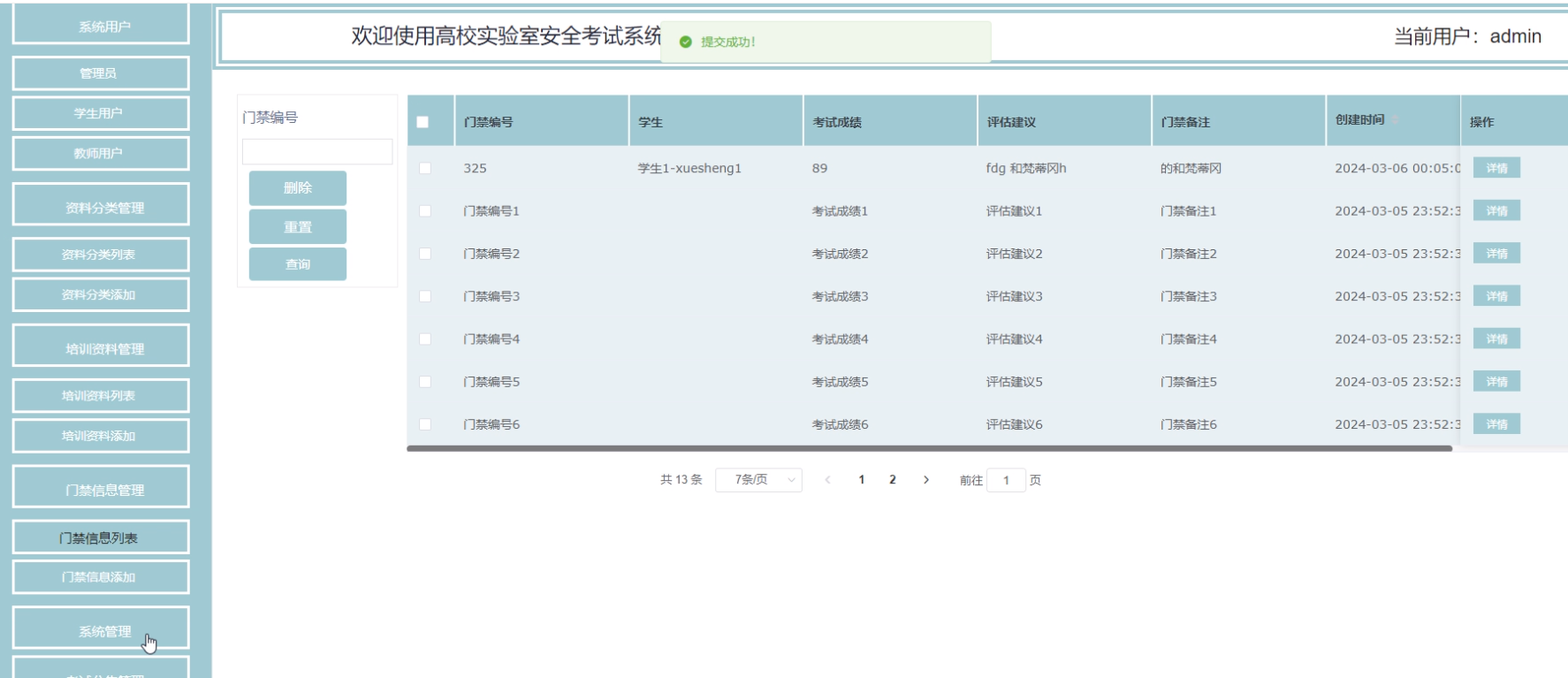The image size is (1568, 678).
Task: View 详情 for 门禁编号6 row
Action: tap(1496, 424)
